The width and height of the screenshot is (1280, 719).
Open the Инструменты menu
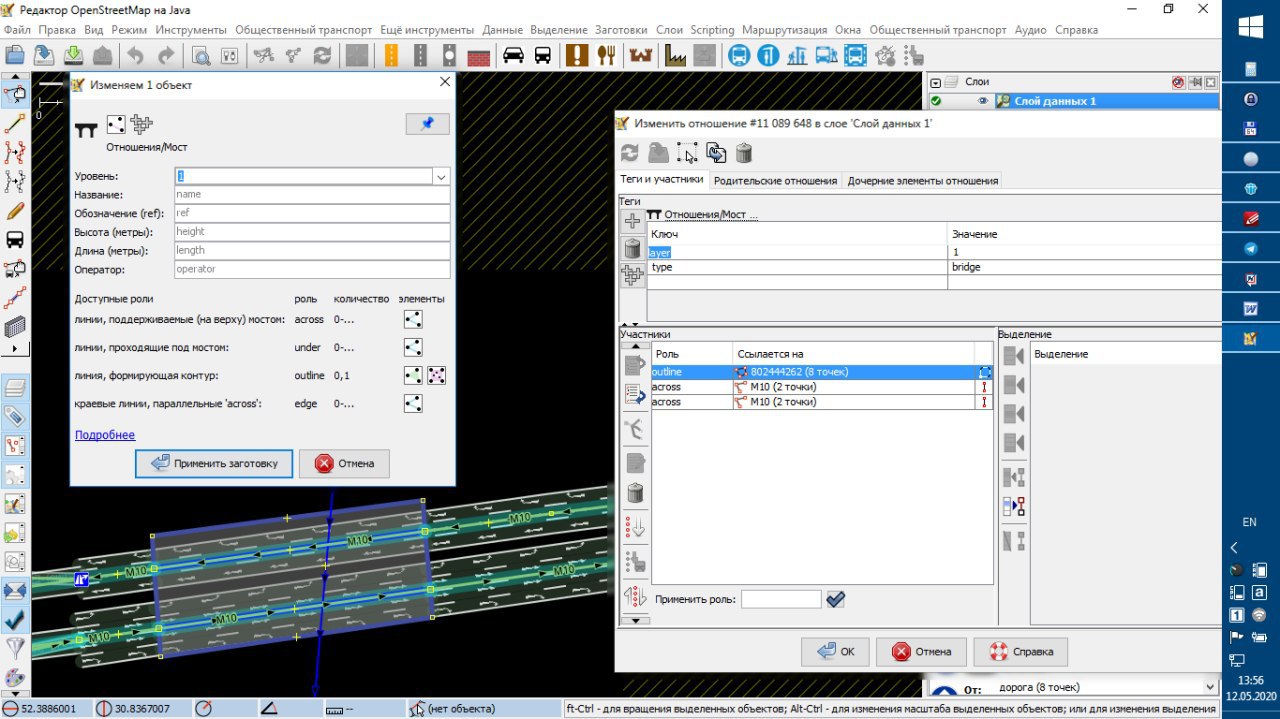[x=190, y=30]
